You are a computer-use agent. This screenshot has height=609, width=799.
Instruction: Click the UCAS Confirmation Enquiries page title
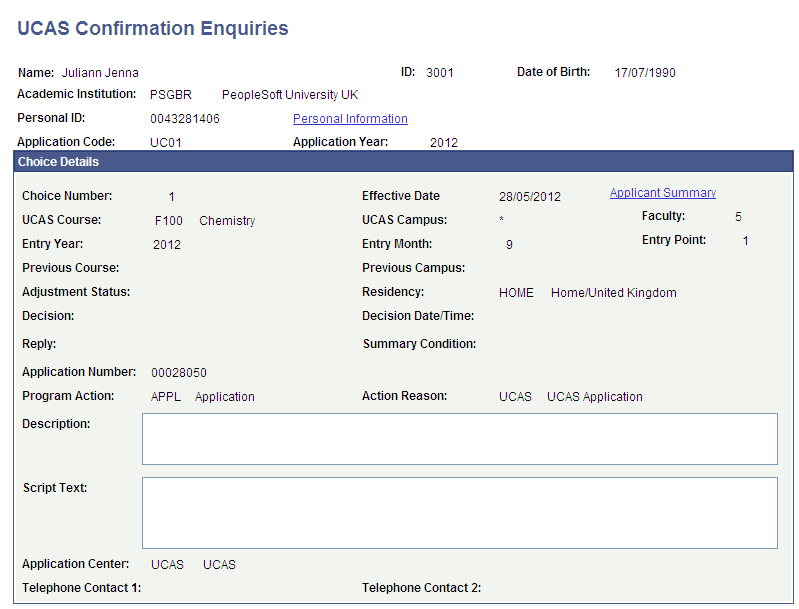coord(153,29)
